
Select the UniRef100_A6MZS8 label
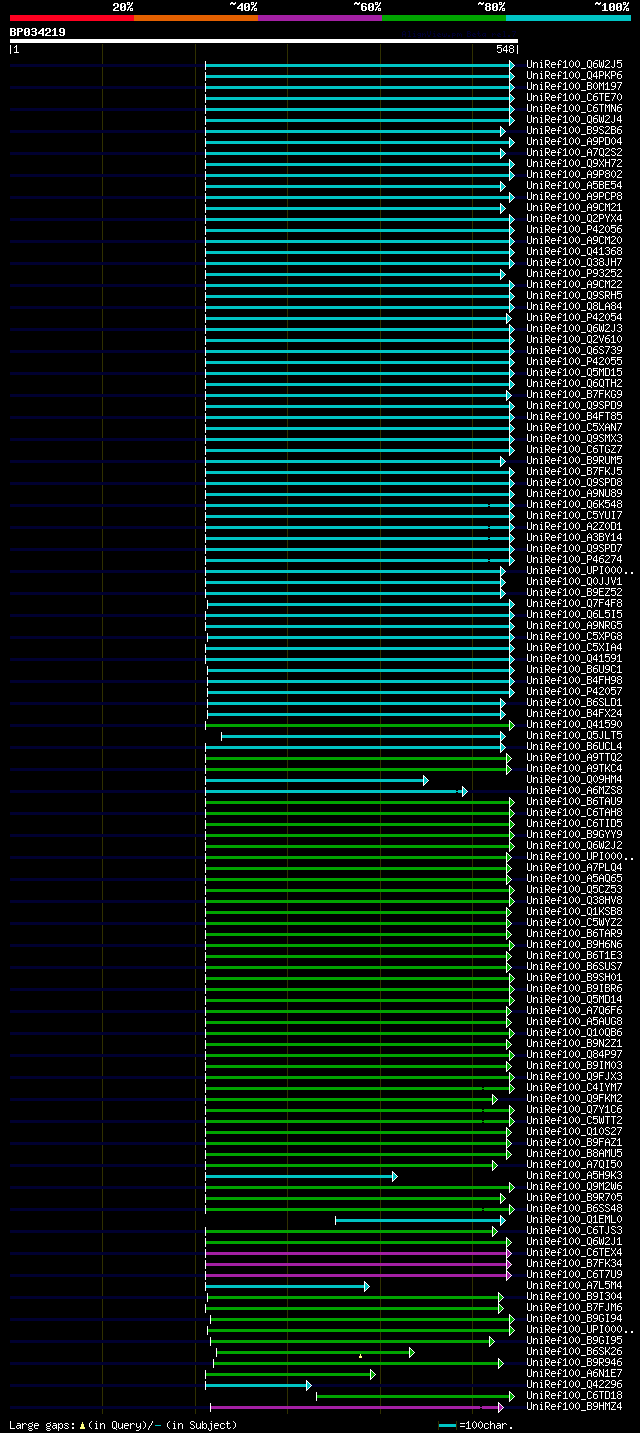pyautogui.click(x=574, y=790)
